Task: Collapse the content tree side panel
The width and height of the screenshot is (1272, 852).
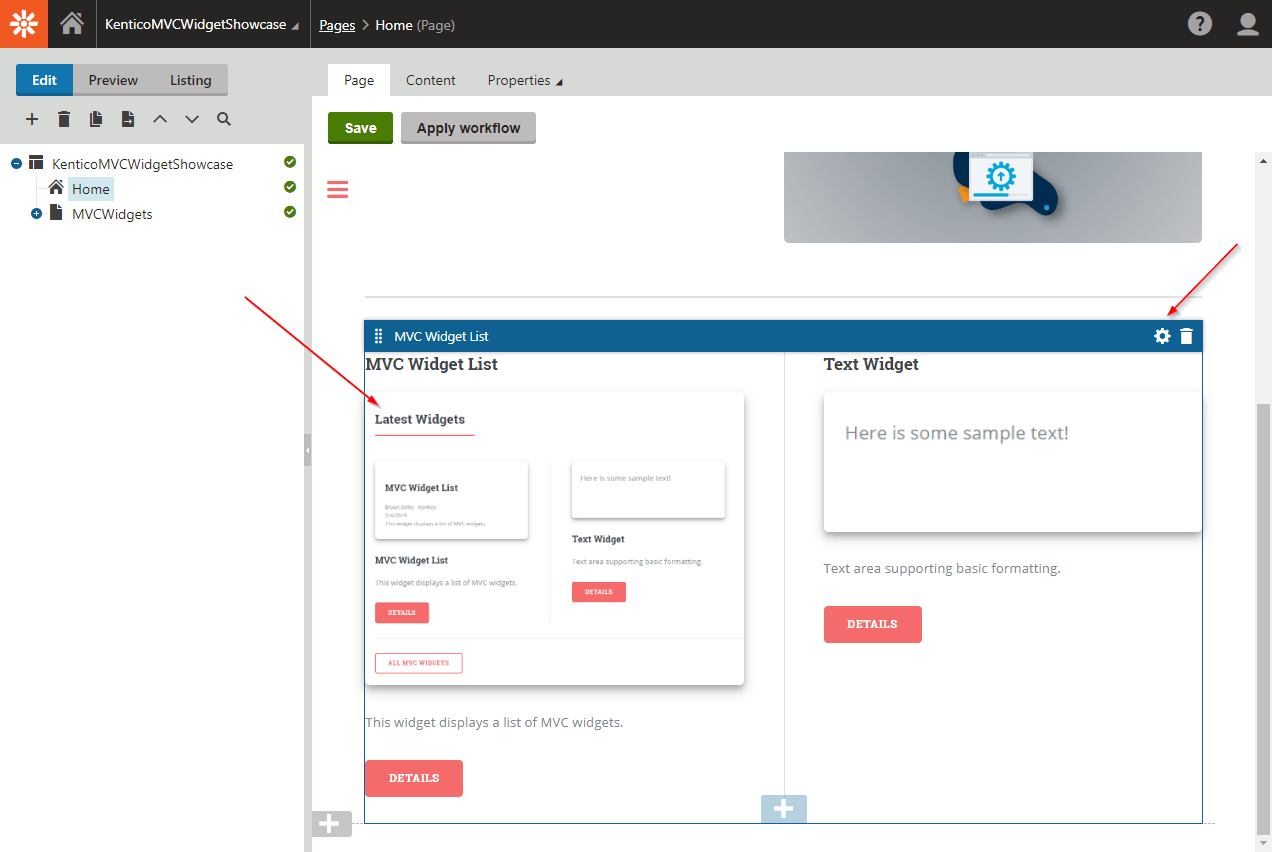Action: (308, 451)
